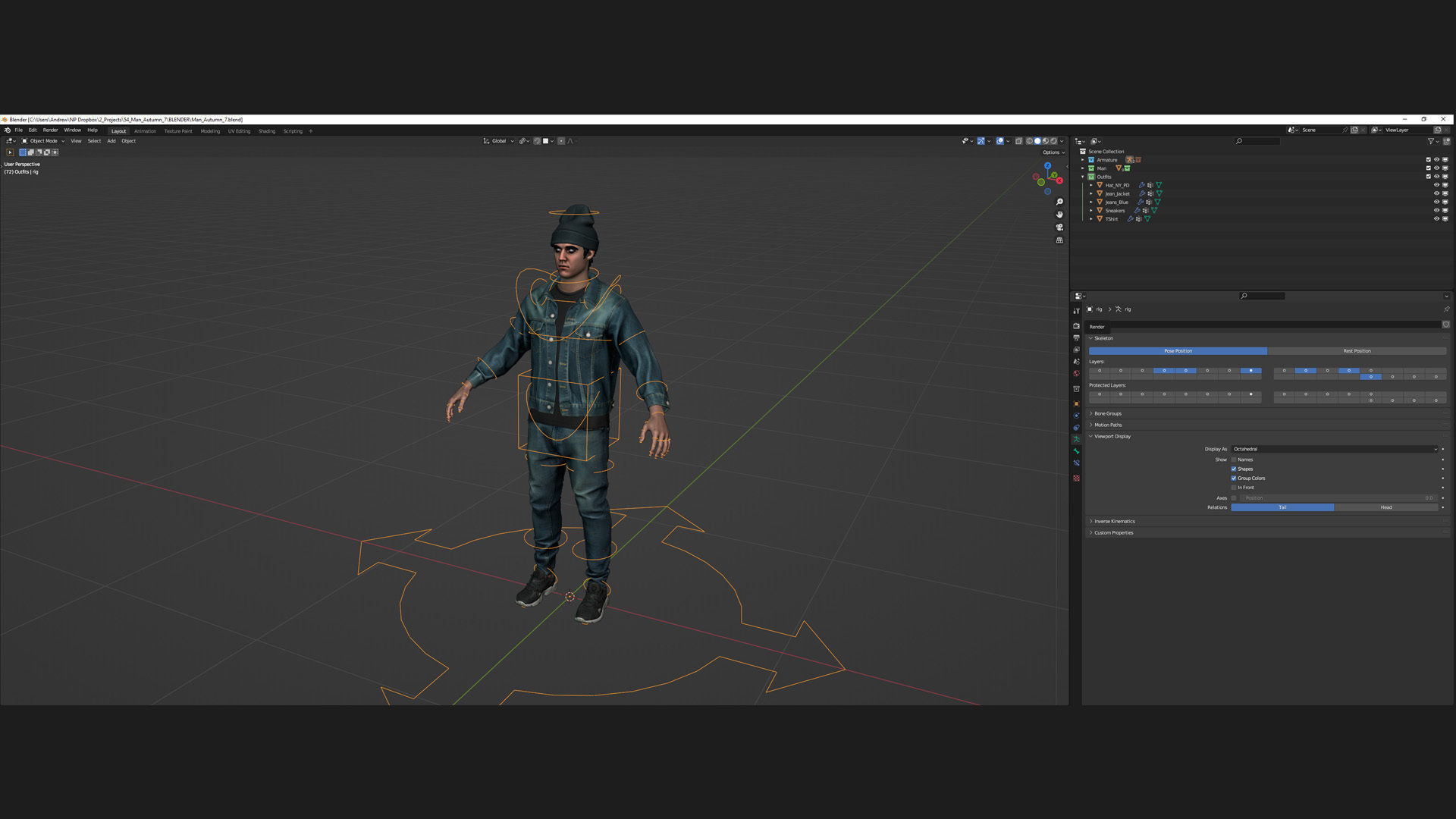1456x819 pixels.
Task: Collapse the Outfits collection
Action: [1082, 177]
